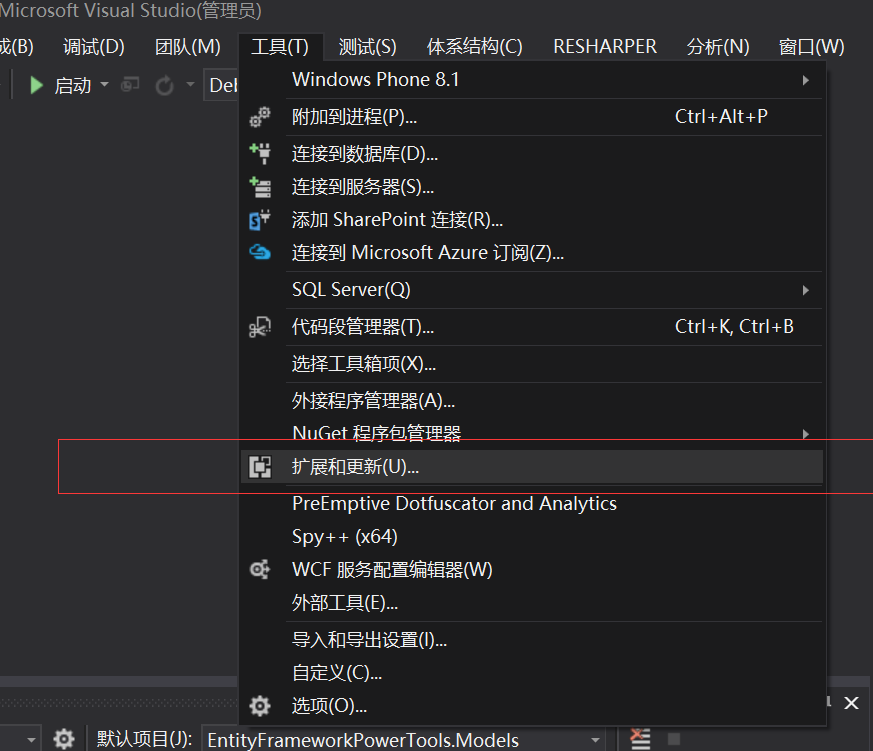Open the dropdown arrow beside the refresh icon
Image resolution: width=873 pixels, height=751 pixels.
(x=190, y=85)
